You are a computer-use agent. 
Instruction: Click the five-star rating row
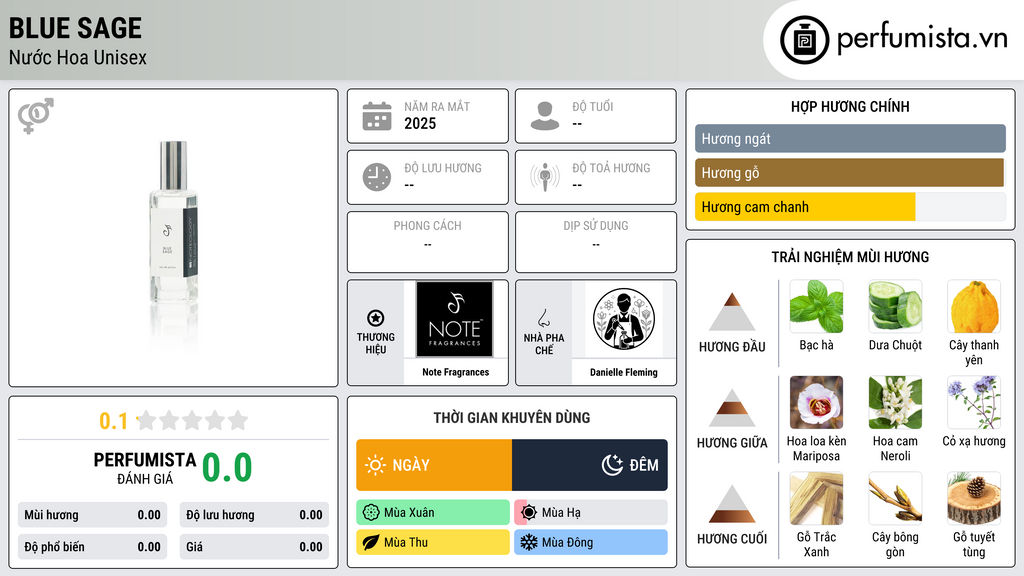(x=193, y=420)
